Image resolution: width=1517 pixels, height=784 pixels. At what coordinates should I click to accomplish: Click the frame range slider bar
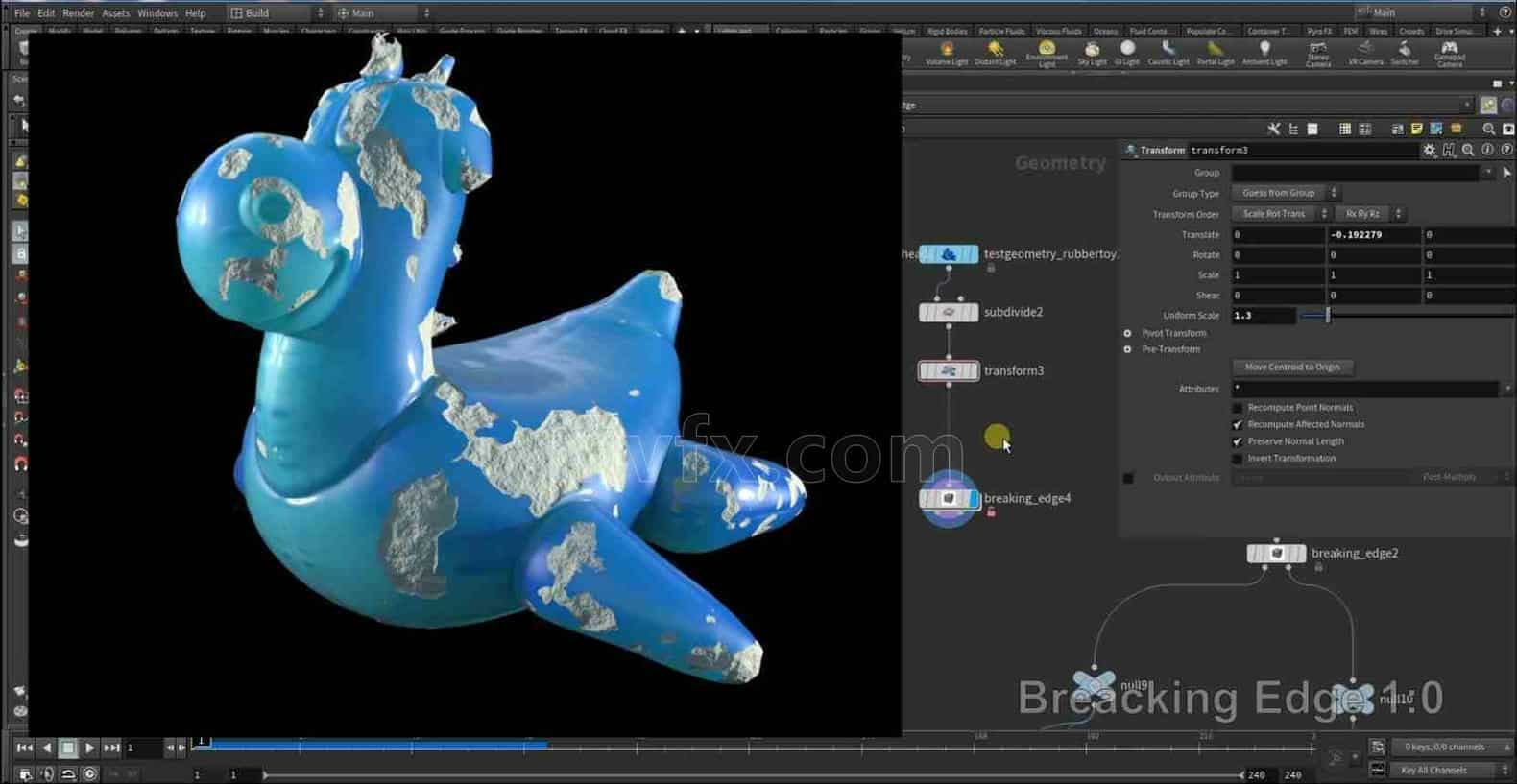[752, 774]
